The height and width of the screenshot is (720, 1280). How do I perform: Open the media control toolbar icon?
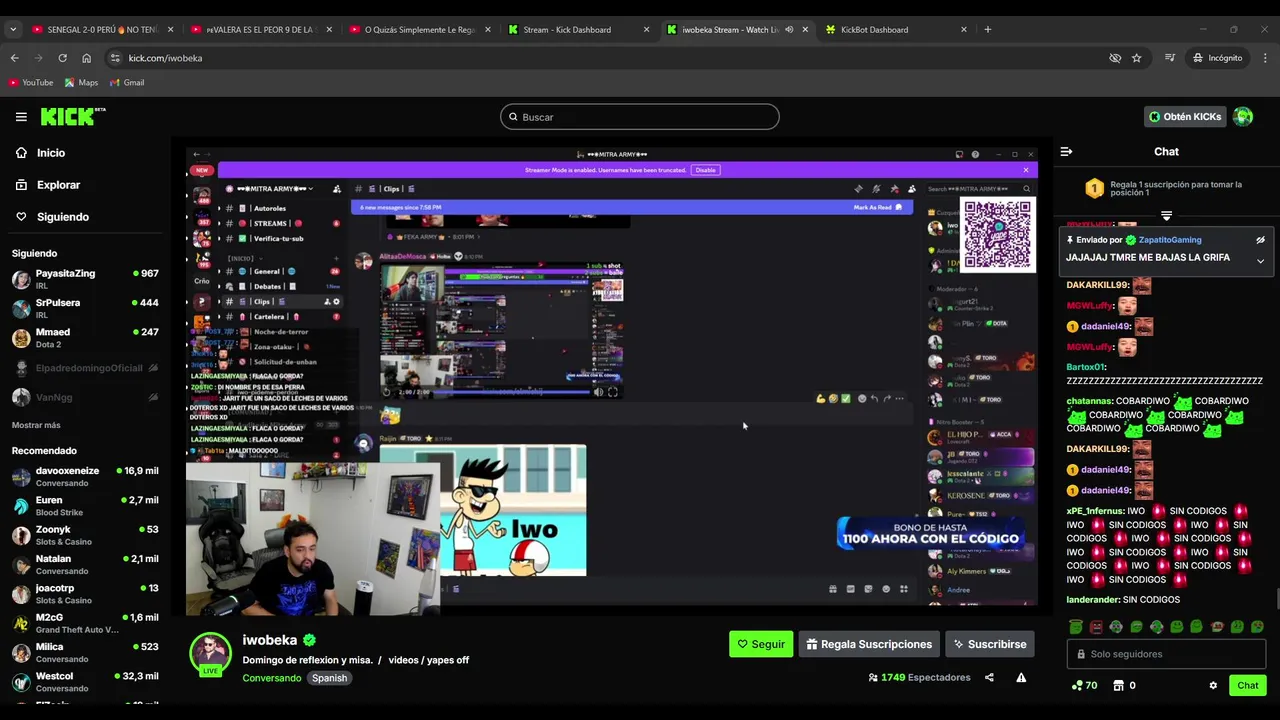pos(1169,58)
